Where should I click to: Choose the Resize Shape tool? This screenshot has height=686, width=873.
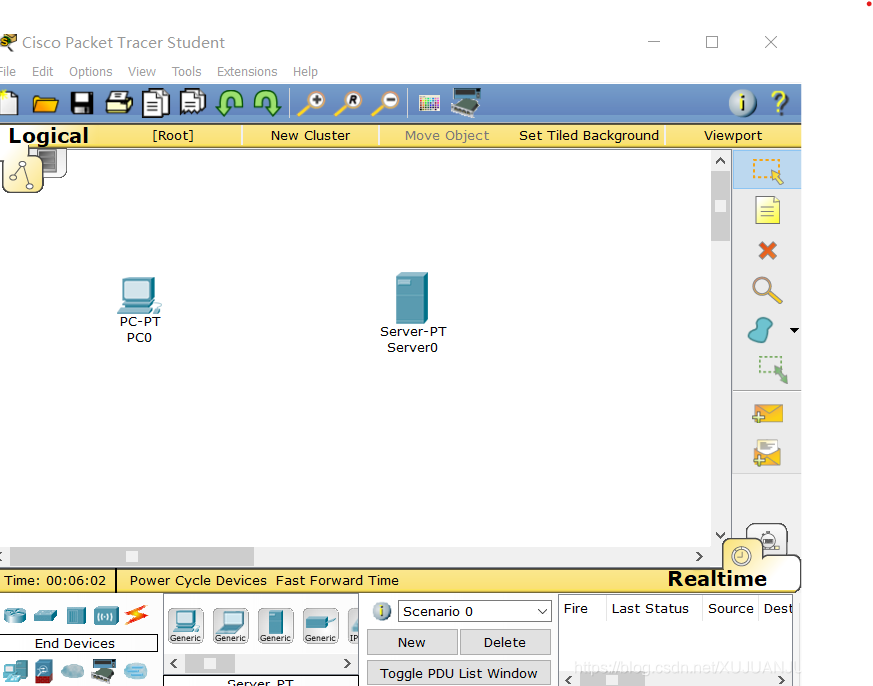[x=773, y=370]
